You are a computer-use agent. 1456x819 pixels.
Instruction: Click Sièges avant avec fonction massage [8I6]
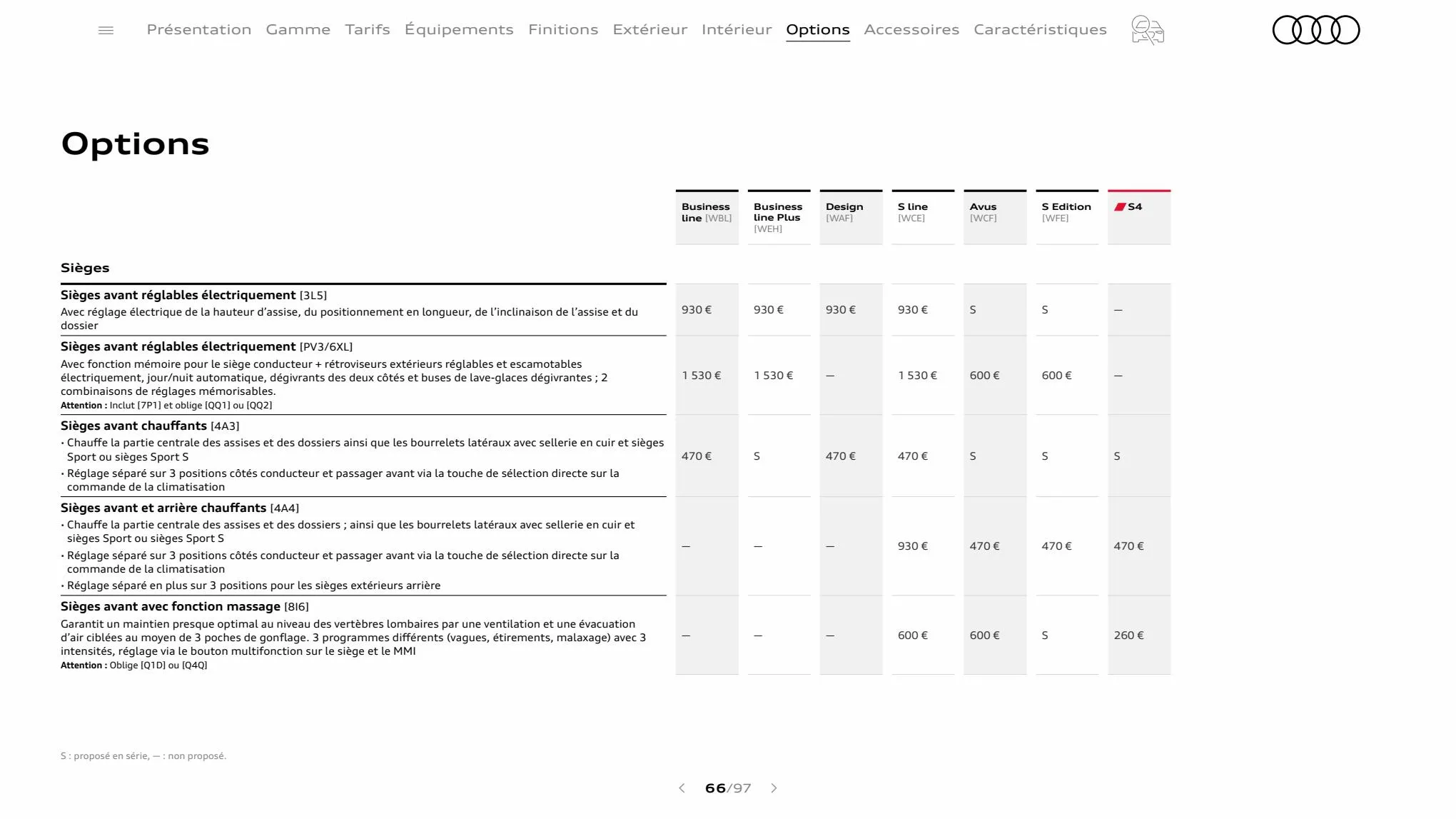pyautogui.click(x=185, y=606)
